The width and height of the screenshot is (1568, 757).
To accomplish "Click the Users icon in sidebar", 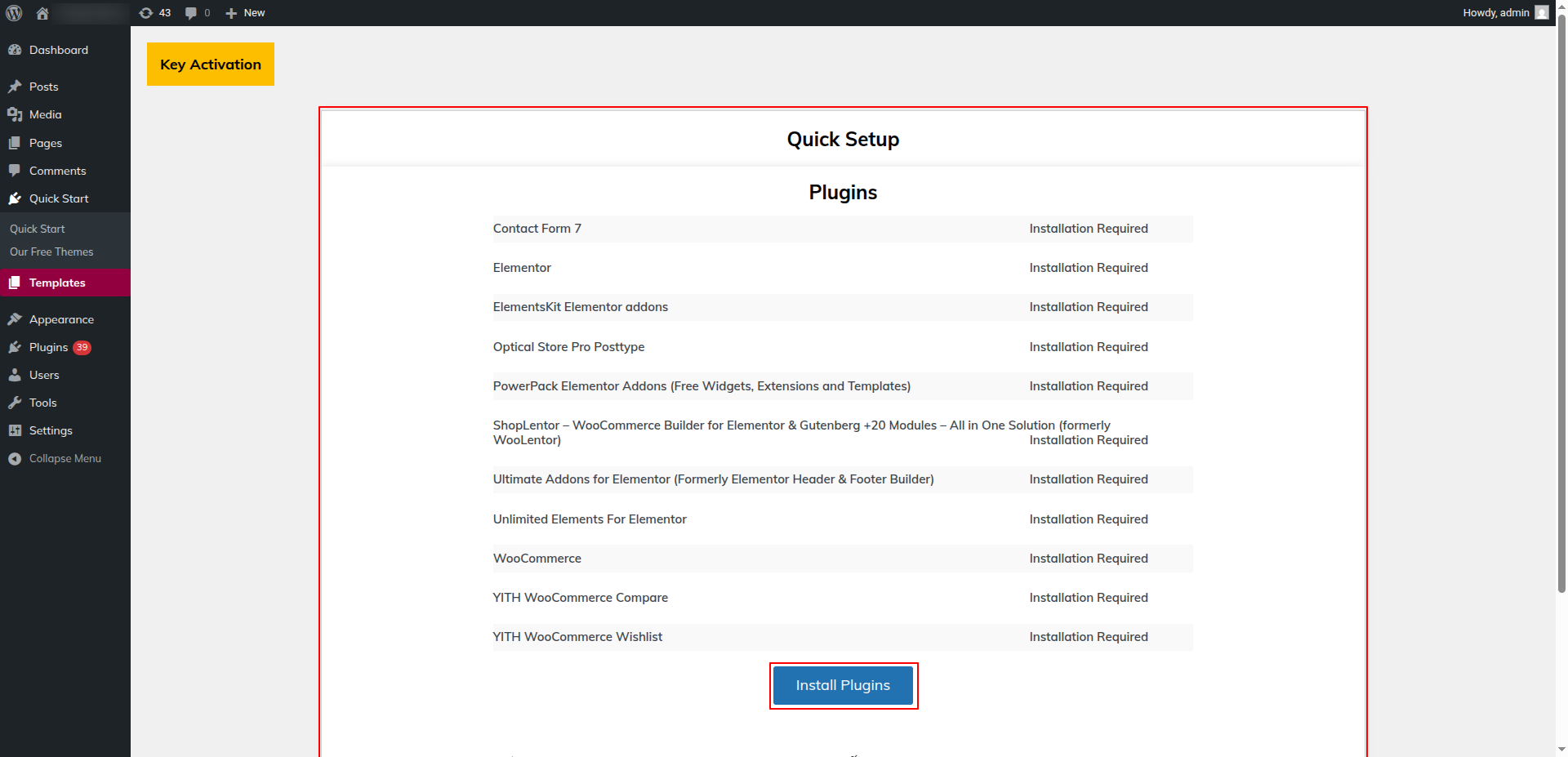I will point(15,375).
